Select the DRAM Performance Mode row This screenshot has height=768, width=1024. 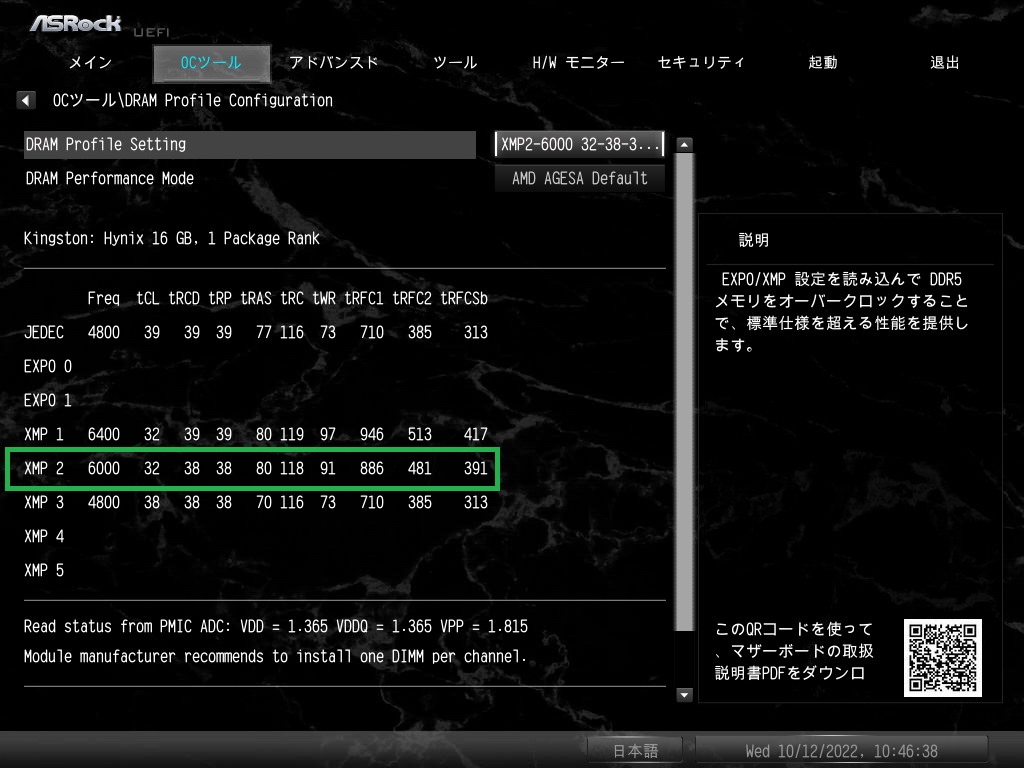coord(249,178)
